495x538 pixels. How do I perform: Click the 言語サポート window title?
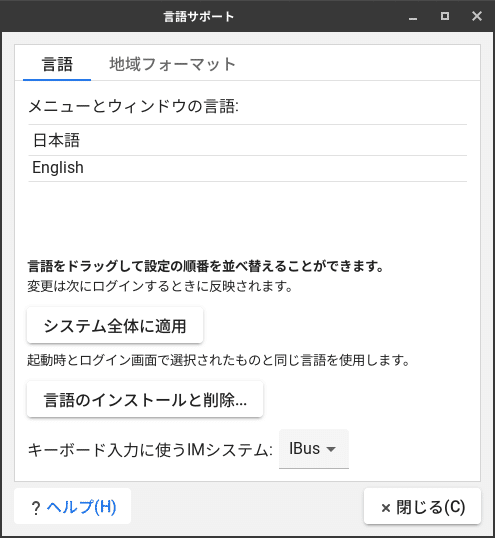coord(199,16)
